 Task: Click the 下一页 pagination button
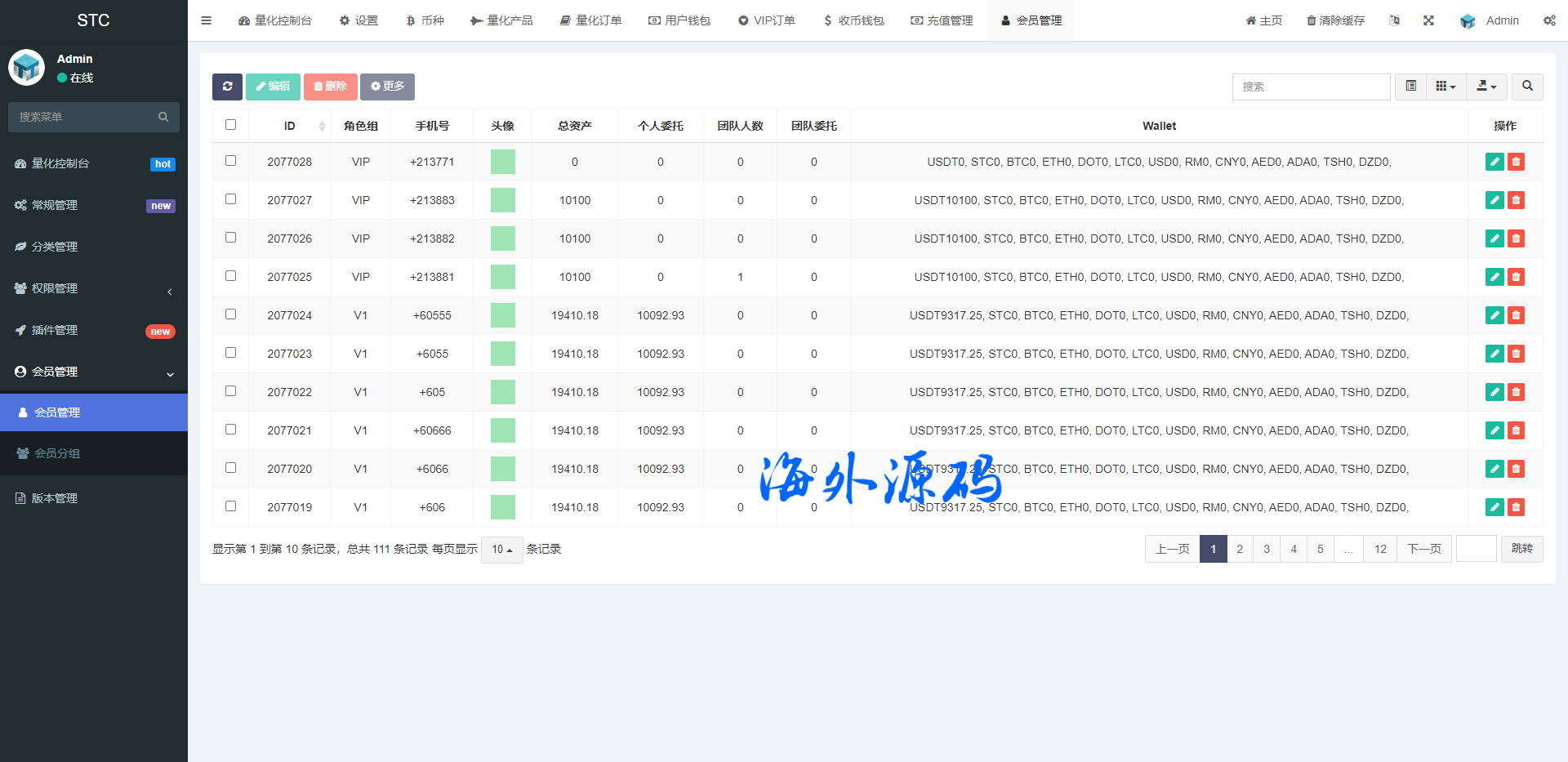click(1424, 549)
